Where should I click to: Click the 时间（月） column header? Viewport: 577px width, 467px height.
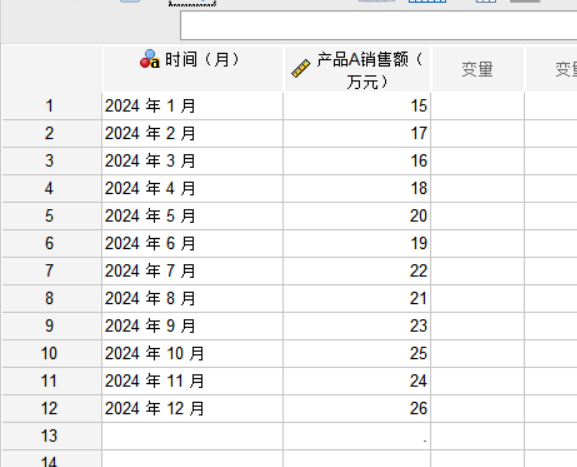(193, 69)
